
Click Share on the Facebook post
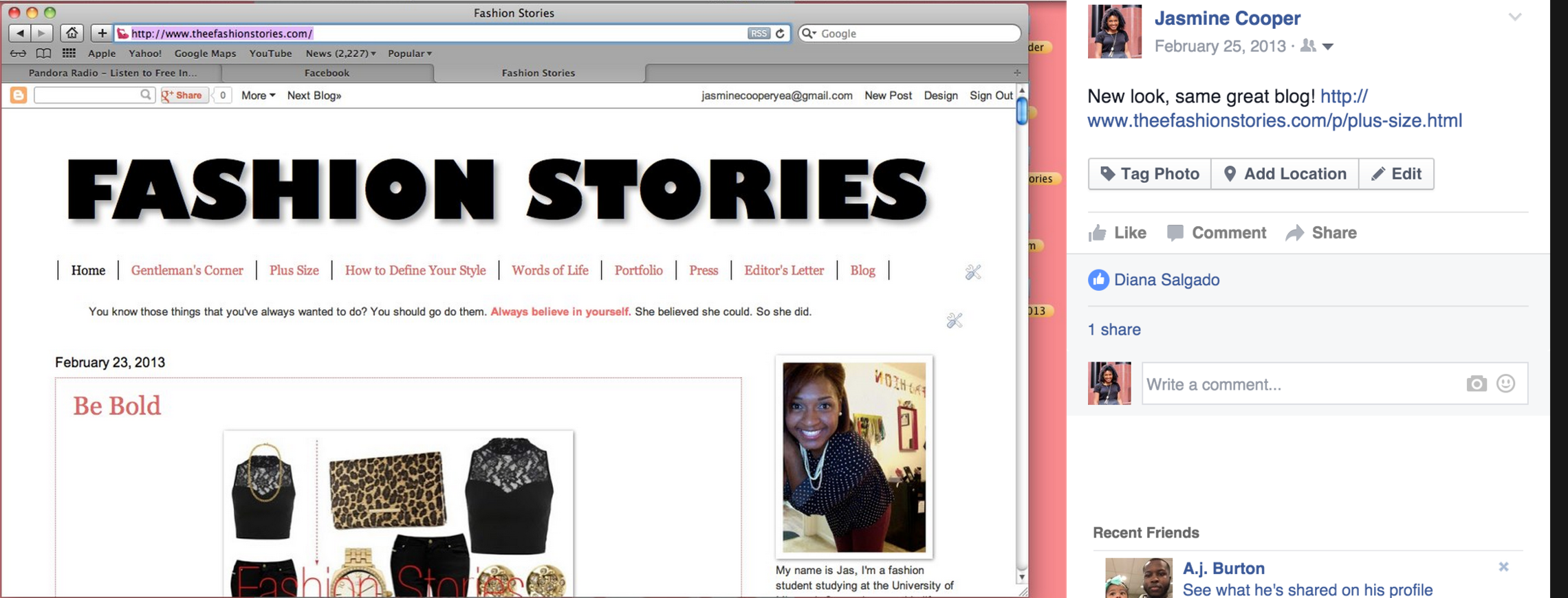coord(1321,233)
